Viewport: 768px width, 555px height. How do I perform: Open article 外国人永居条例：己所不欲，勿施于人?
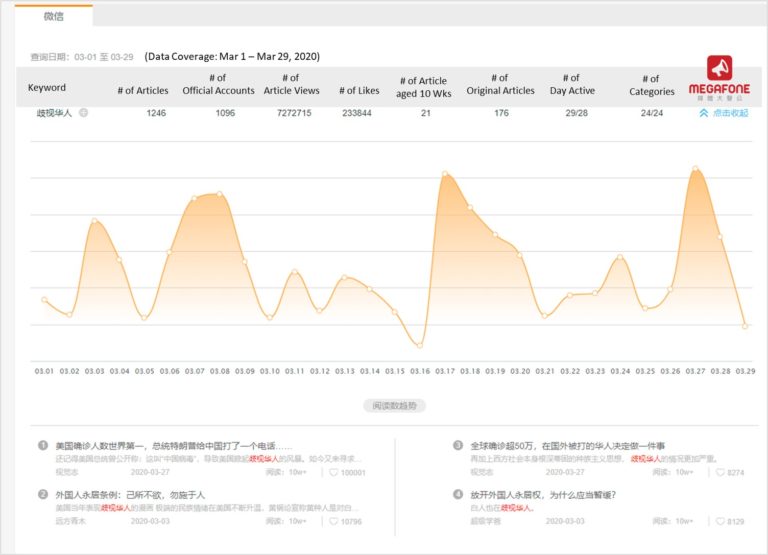pyautogui.click(x=130, y=495)
